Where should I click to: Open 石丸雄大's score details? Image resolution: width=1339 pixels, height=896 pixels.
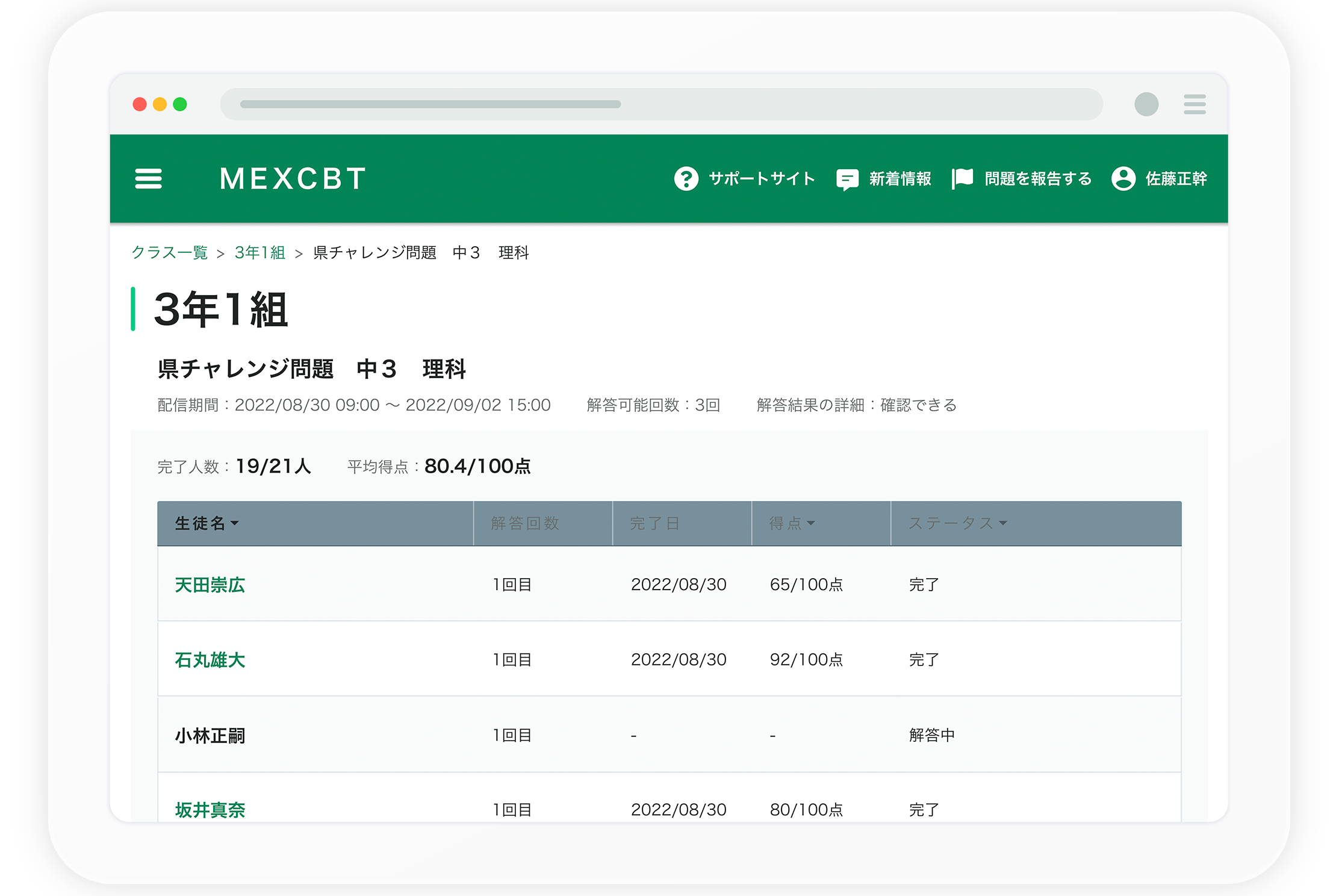(210, 659)
